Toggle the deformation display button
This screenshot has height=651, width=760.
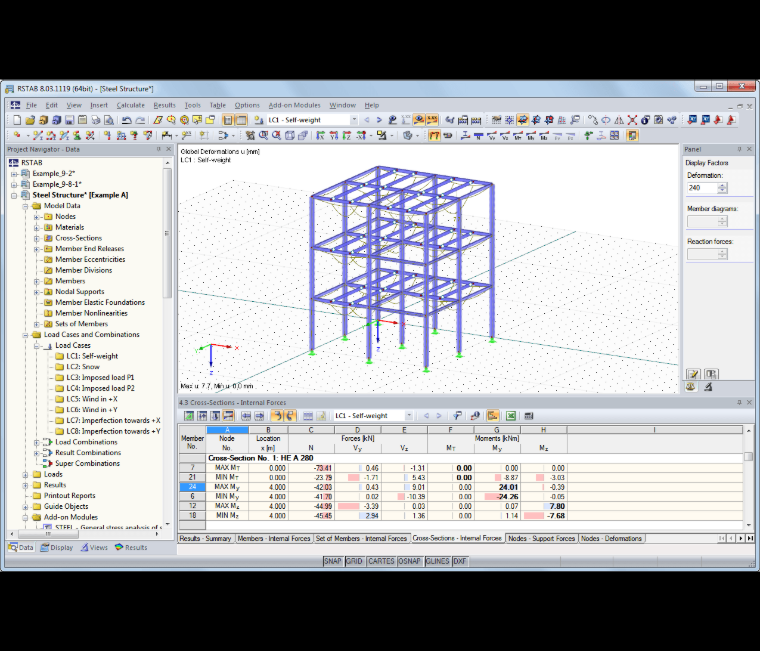click(434, 136)
